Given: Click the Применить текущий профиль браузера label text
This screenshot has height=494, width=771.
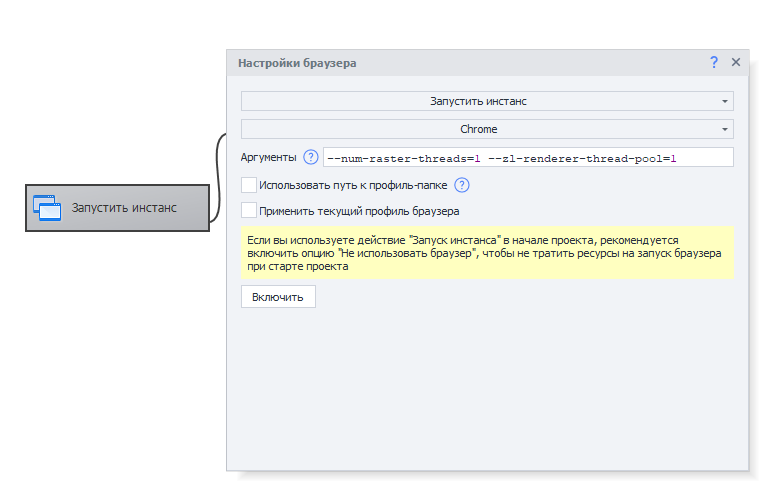Looking at the screenshot, I should point(359,211).
